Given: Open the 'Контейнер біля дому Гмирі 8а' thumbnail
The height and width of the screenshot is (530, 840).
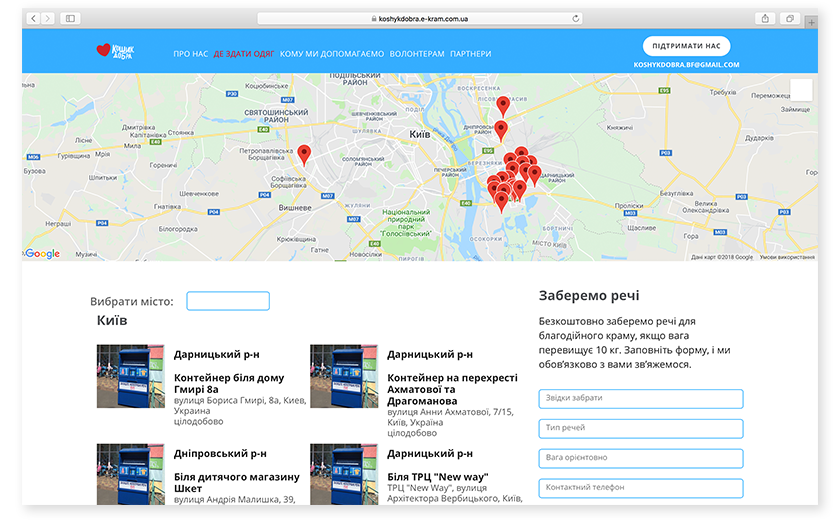Looking at the screenshot, I should pyautogui.click(x=130, y=376).
